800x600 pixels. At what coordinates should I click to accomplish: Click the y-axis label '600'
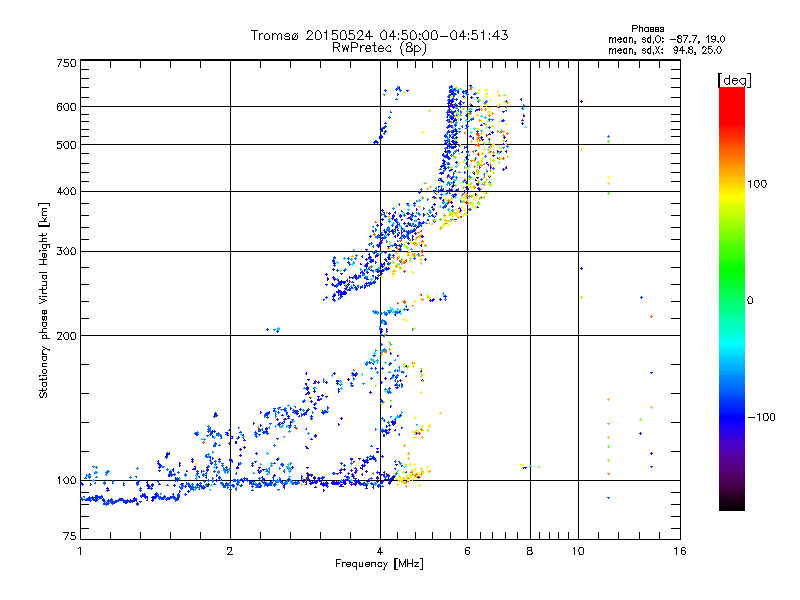click(x=67, y=107)
